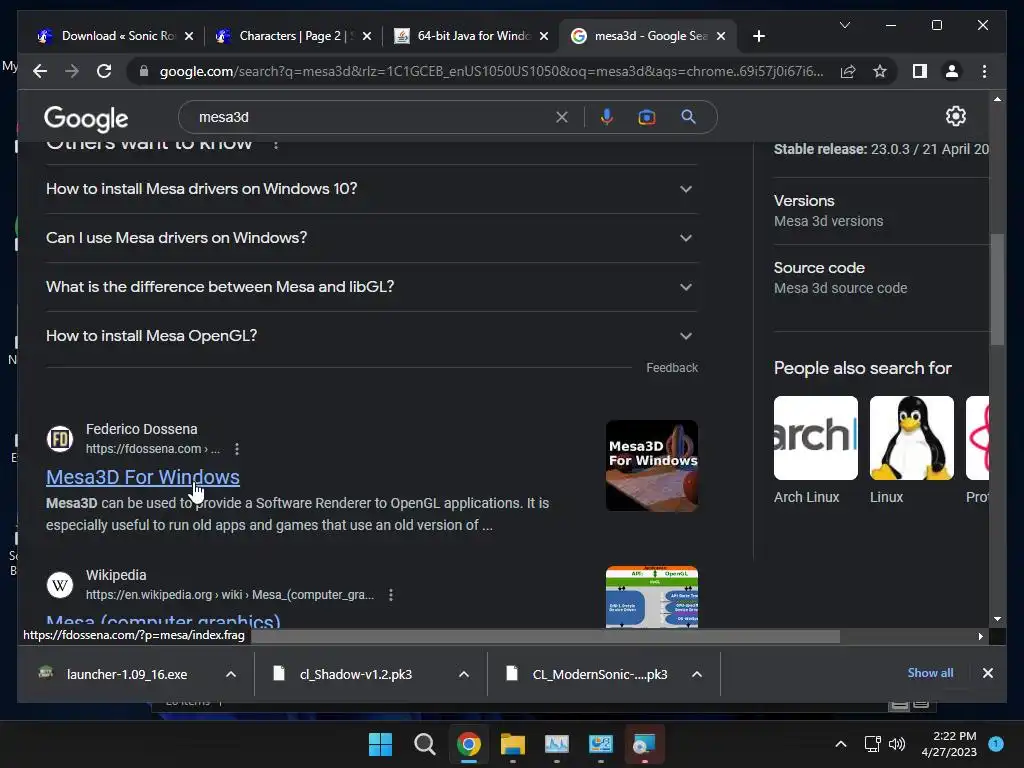Viewport: 1024px width, 768px height.
Task: Open the Mesa3D For Windows thumbnail
Action: [x=652, y=466]
